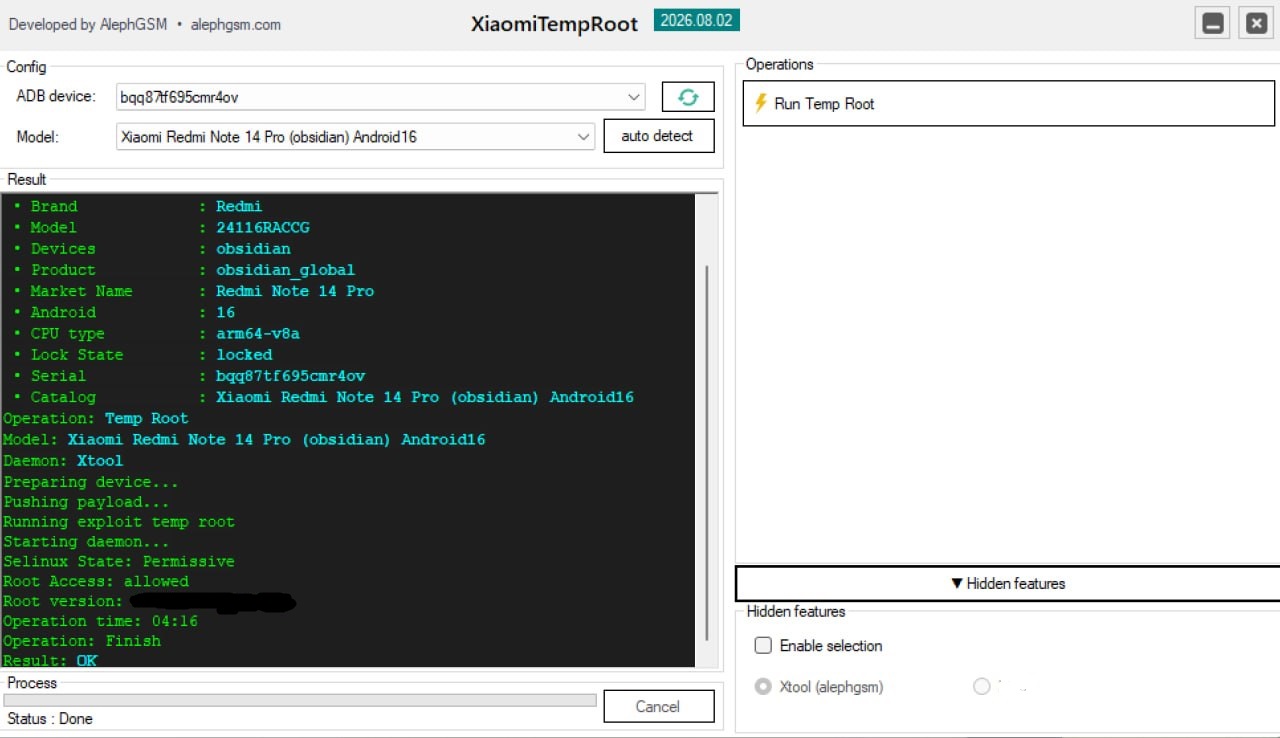
Task: Click the Cancel button
Action: [x=659, y=706]
